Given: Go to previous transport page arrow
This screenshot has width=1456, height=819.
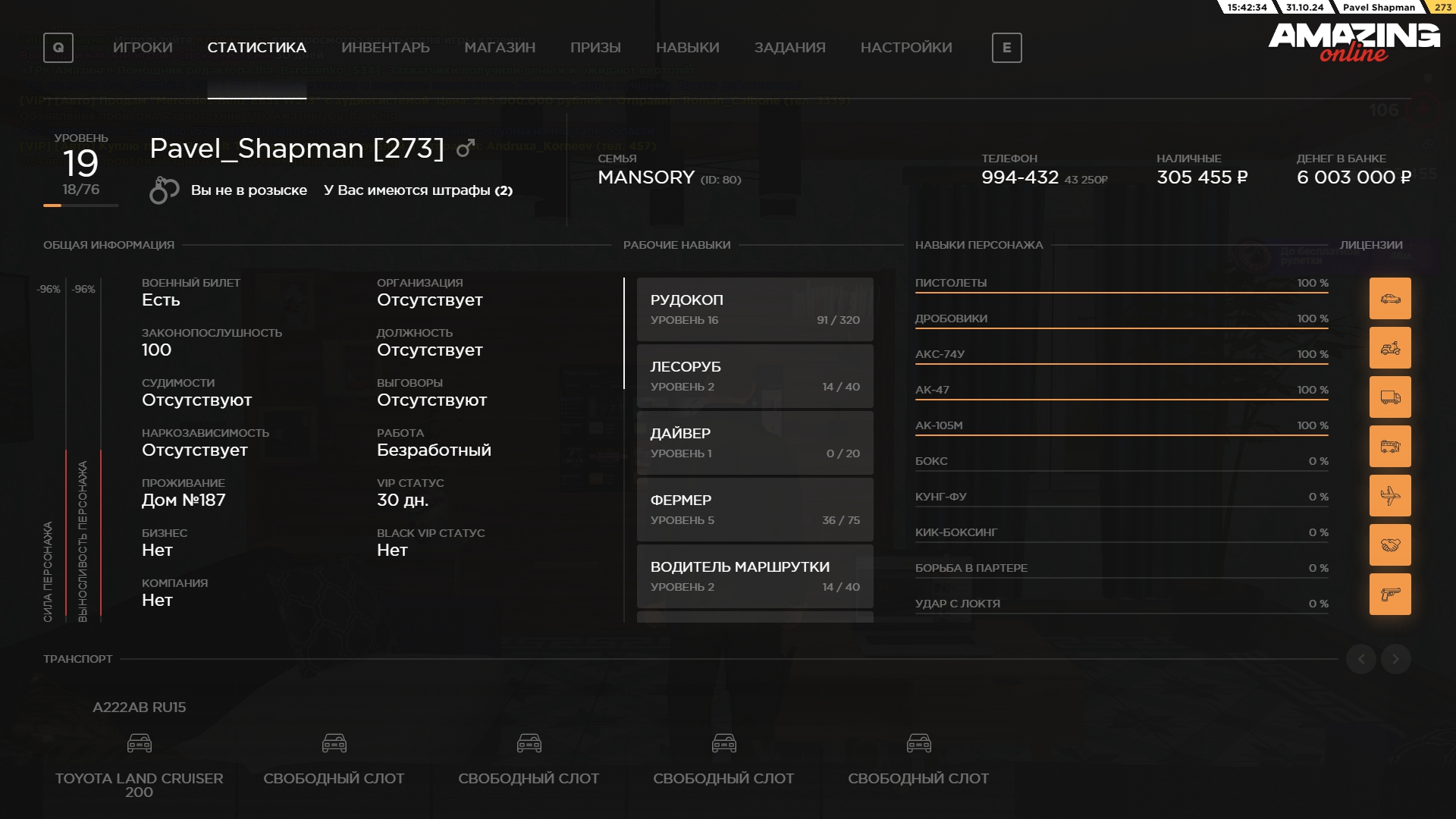Looking at the screenshot, I should tap(1361, 659).
